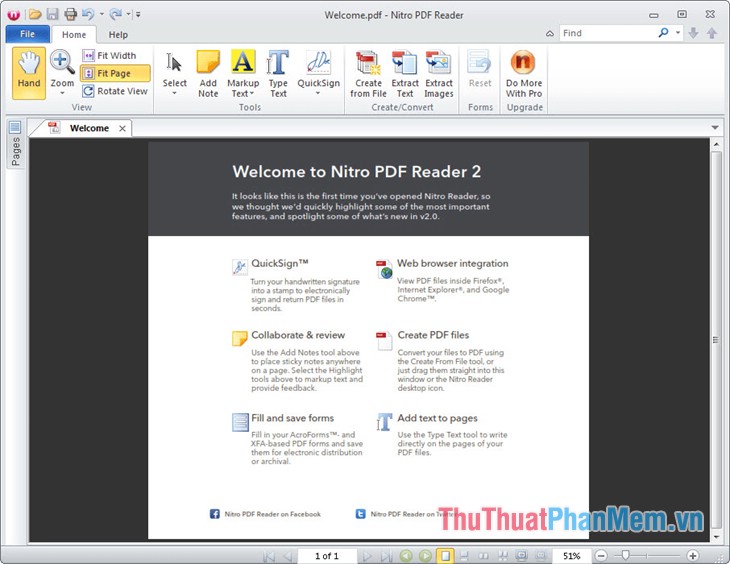730x564 pixels.
Task: Go to the previous page
Action: point(288,556)
